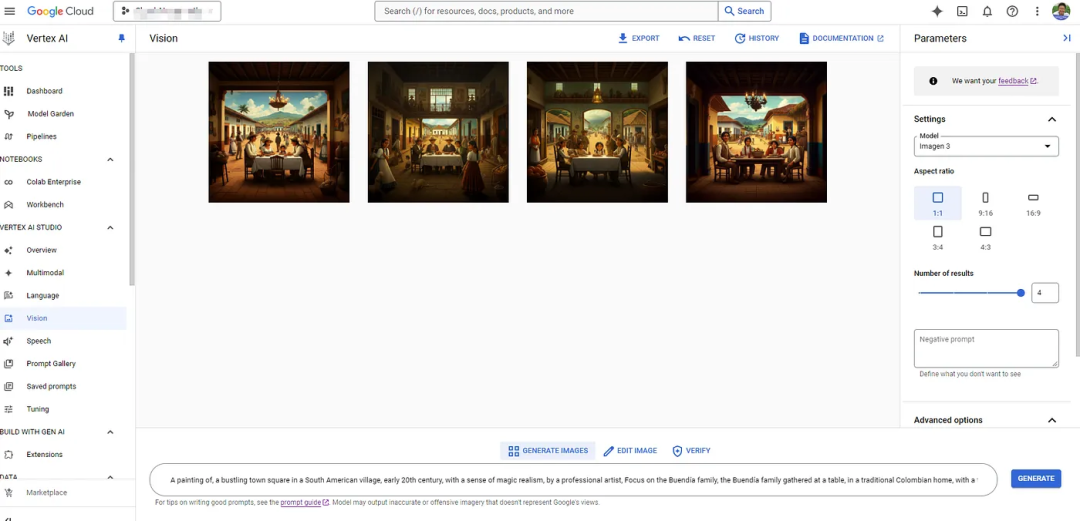Screen dimensions: 1080x521
Task: Select the 16:9 aspect ratio
Action: click(x=1033, y=203)
